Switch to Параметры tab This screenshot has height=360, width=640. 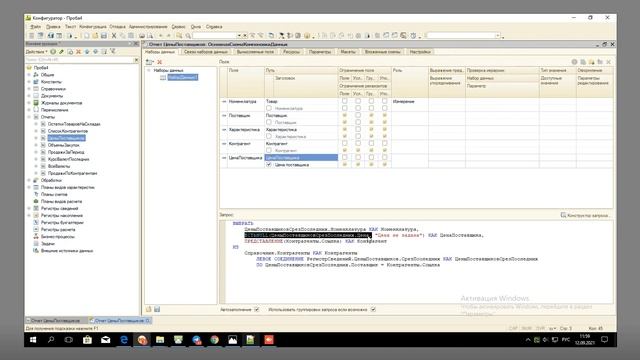pos(320,52)
